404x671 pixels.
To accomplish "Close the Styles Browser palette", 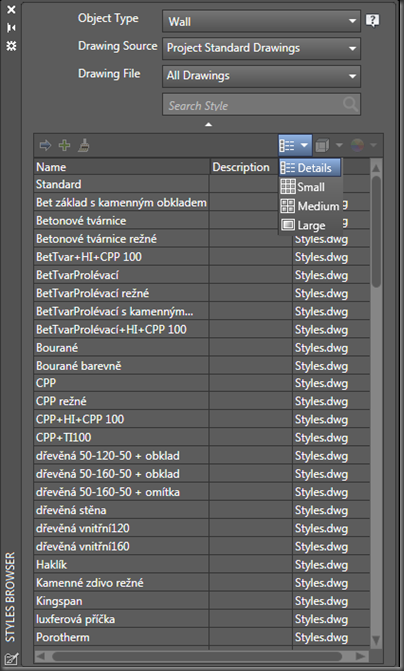I will tap(11, 9).
